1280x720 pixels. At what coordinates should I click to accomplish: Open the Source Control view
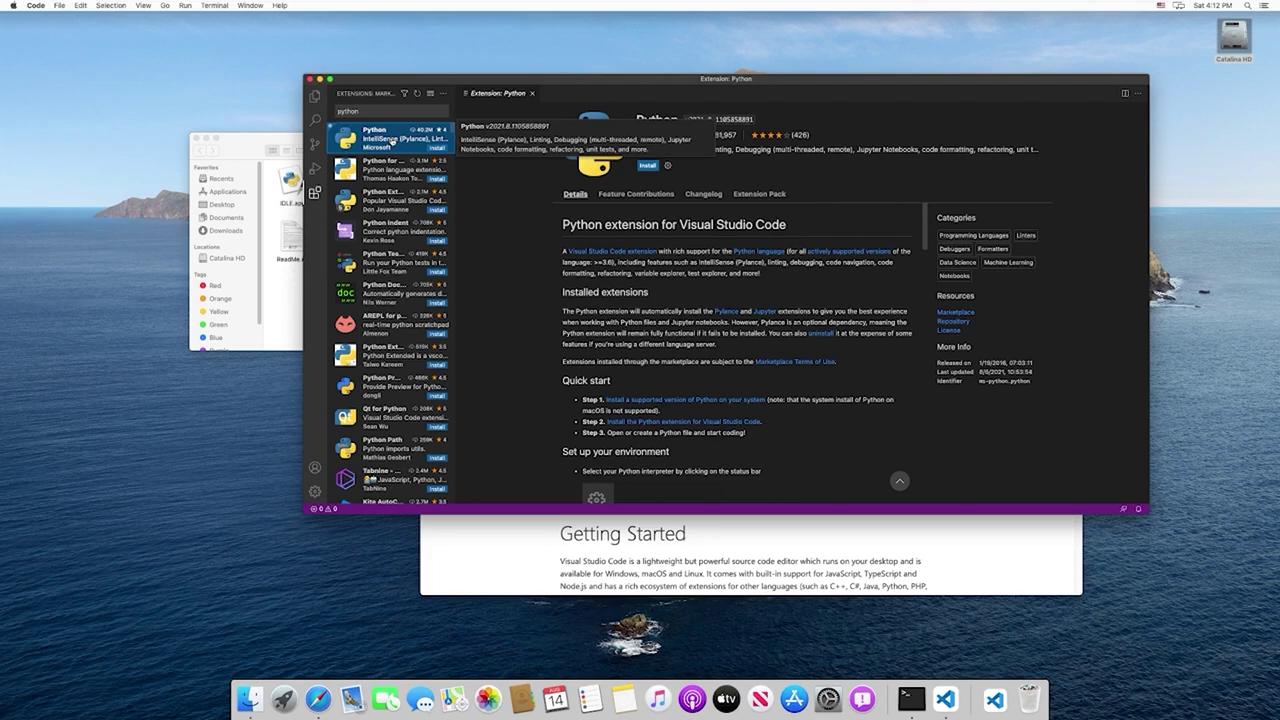315,144
